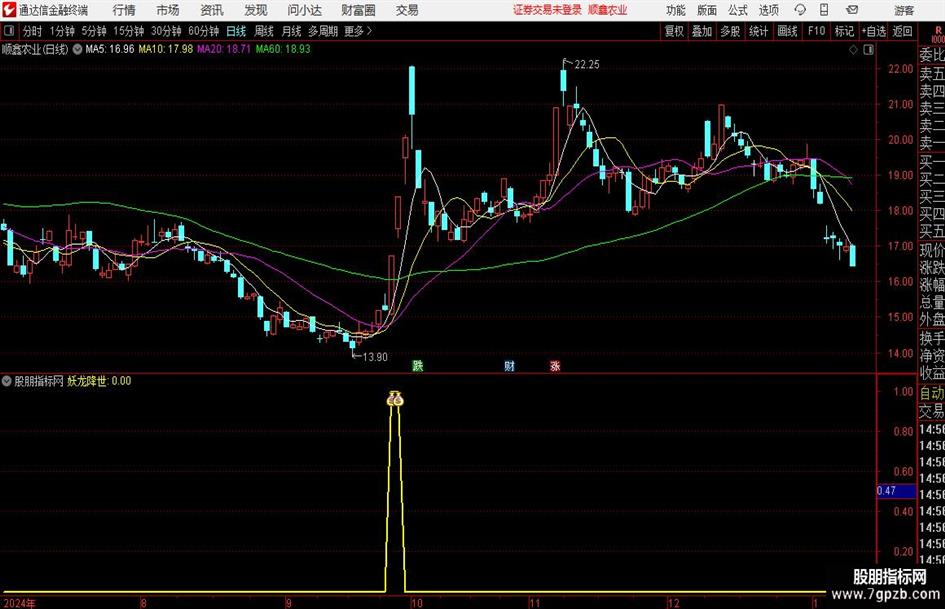Click the red R 1000 badge
This screenshot has height=609, width=945.
(938, 34)
